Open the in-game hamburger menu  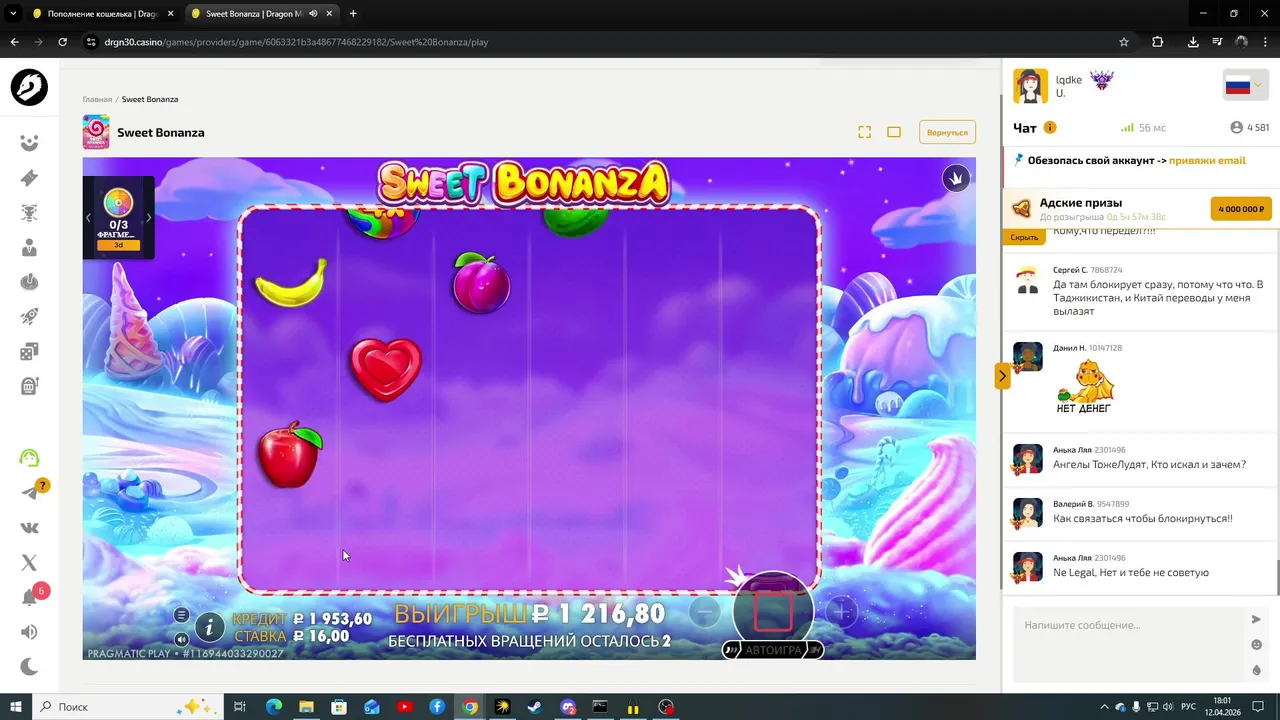point(181,615)
